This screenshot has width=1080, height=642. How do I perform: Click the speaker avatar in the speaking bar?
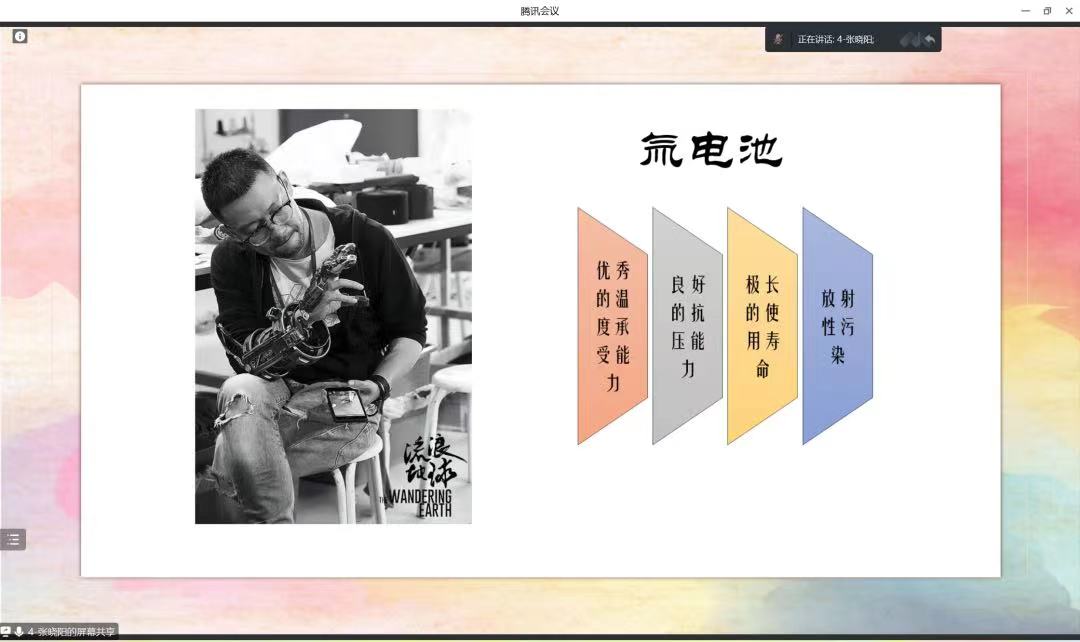coord(779,39)
